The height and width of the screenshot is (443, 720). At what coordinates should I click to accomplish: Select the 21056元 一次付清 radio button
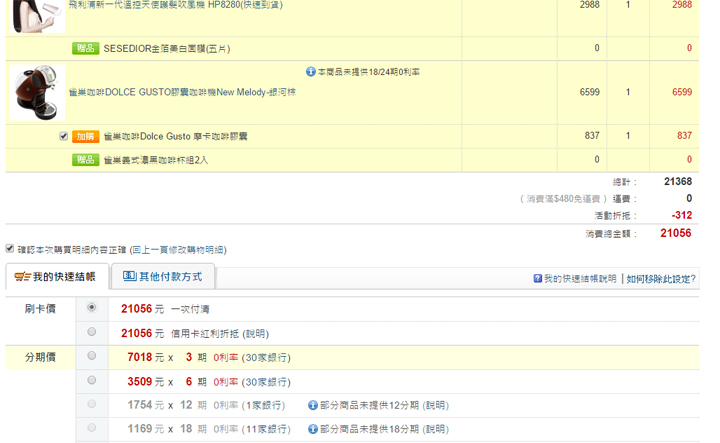pyautogui.click(x=92, y=307)
